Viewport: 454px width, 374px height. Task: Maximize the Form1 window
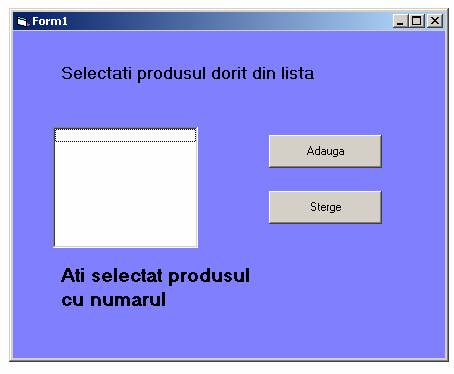click(x=416, y=21)
